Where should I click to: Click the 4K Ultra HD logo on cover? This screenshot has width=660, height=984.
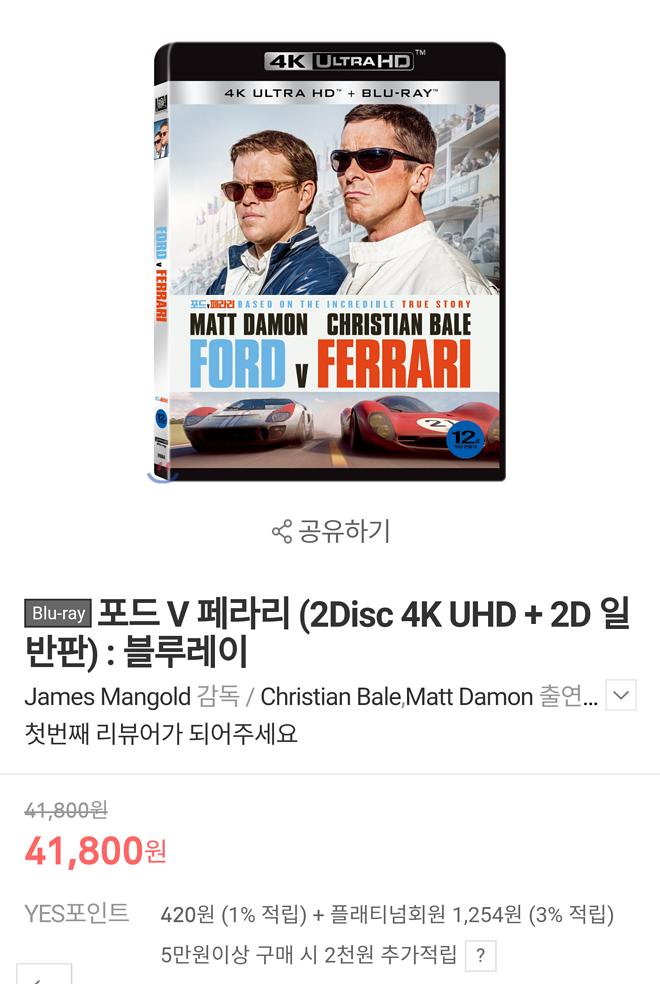pyautogui.click(x=339, y=61)
